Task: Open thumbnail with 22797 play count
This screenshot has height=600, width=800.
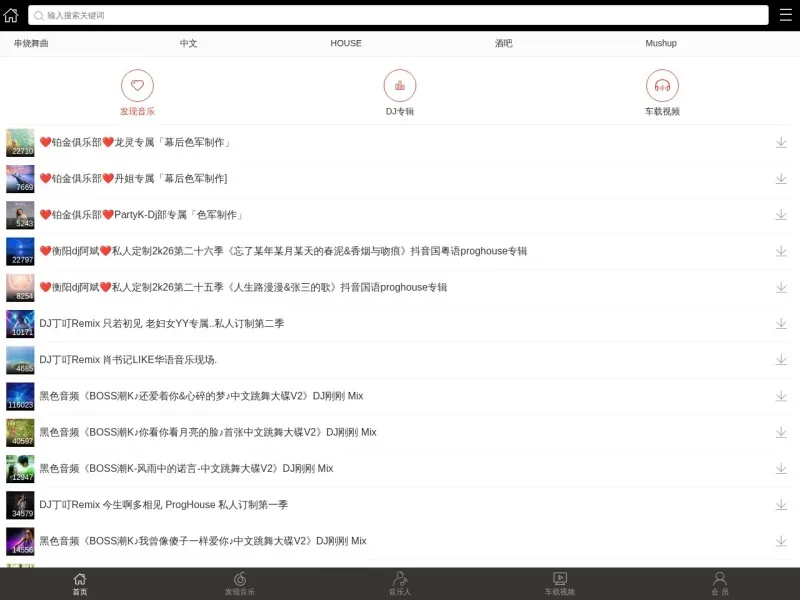Action: pyautogui.click(x=20, y=251)
